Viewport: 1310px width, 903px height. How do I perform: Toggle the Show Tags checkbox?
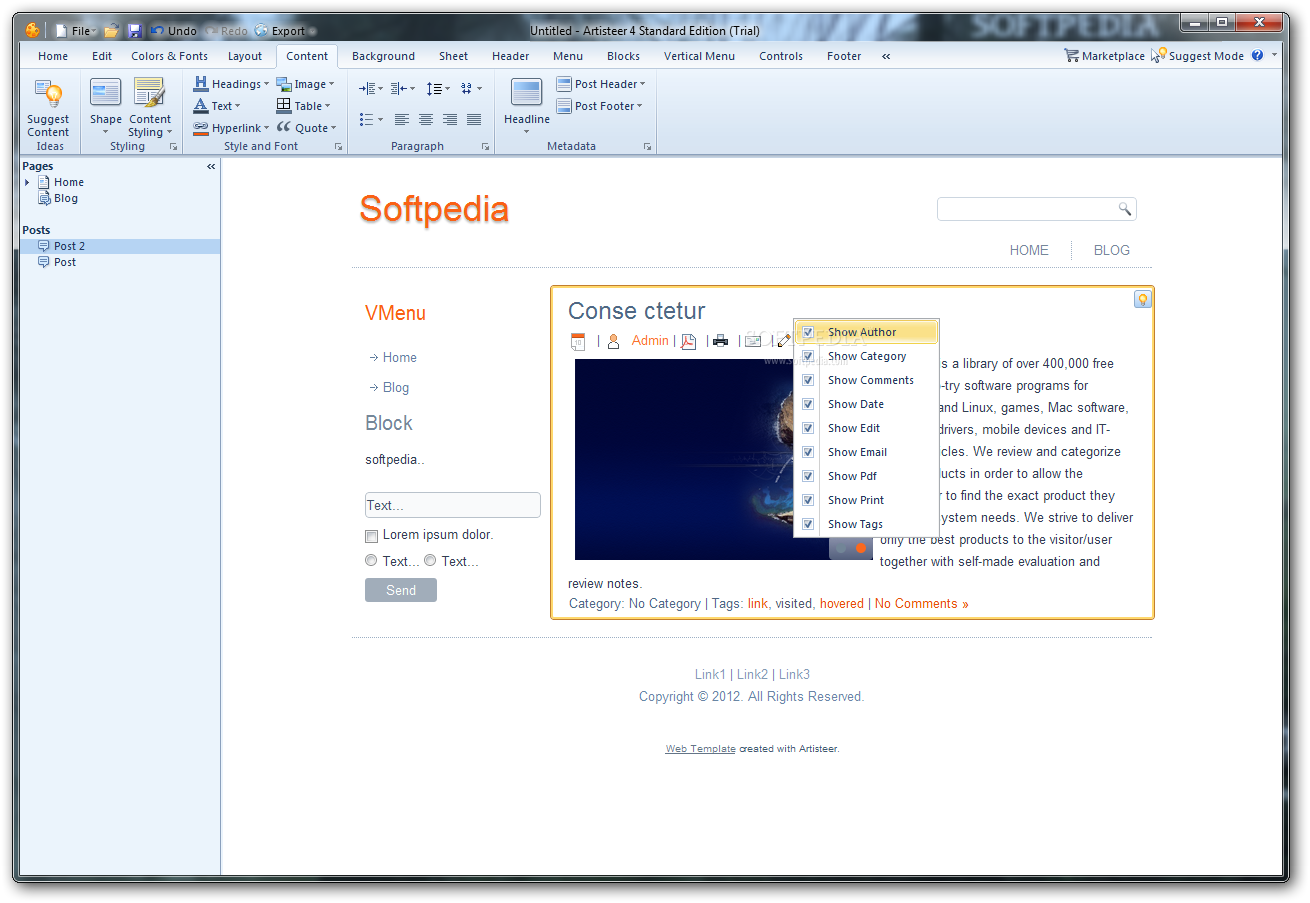[x=808, y=524]
